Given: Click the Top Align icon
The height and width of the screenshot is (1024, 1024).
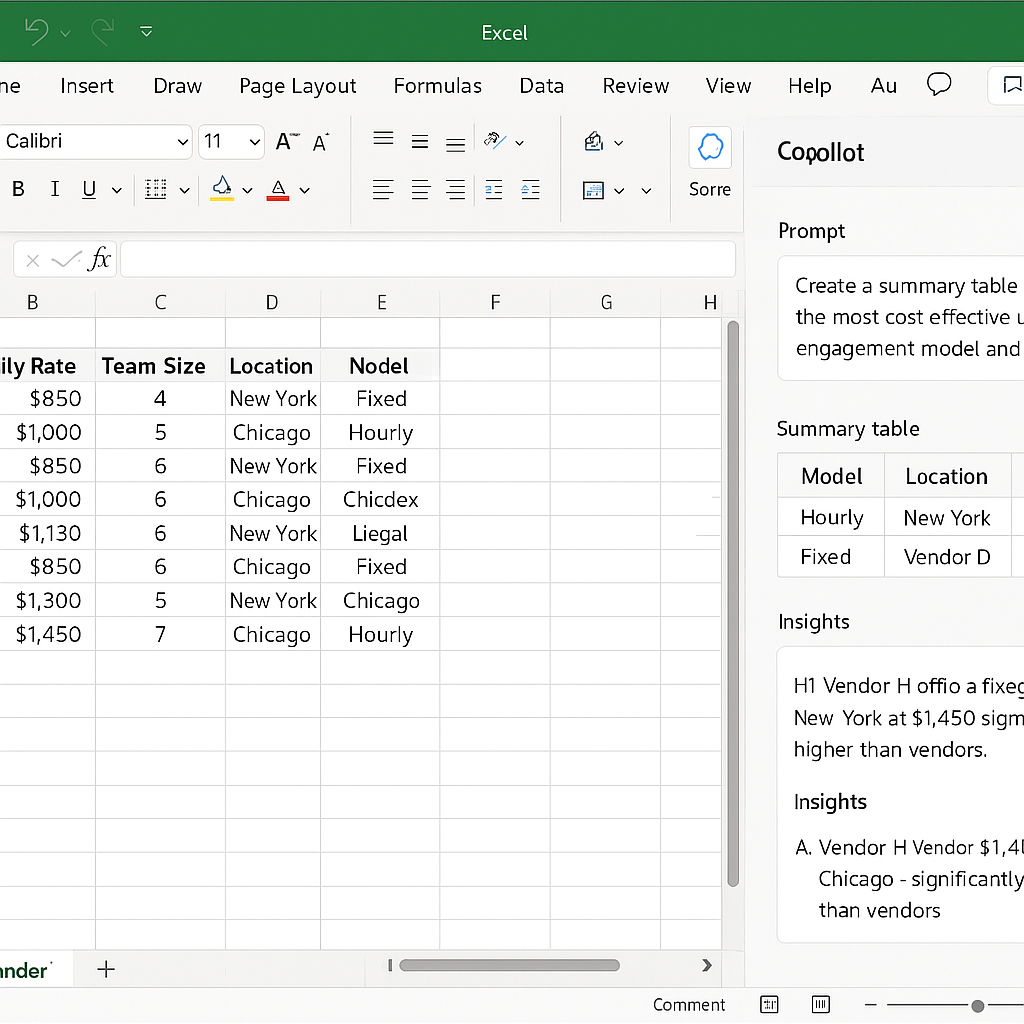Looking at the screenshot, I should pyautogui.click(x=383, y=139).
